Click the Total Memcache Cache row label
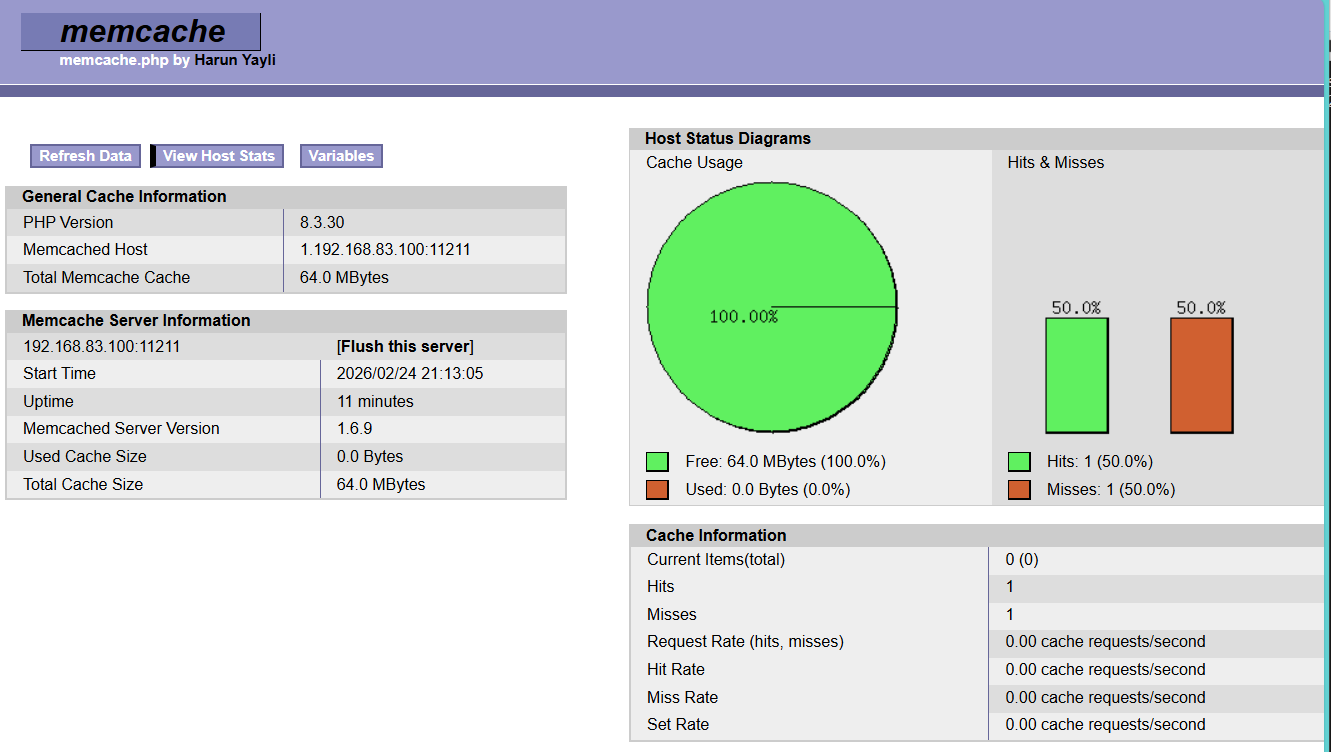 [106, 278]
